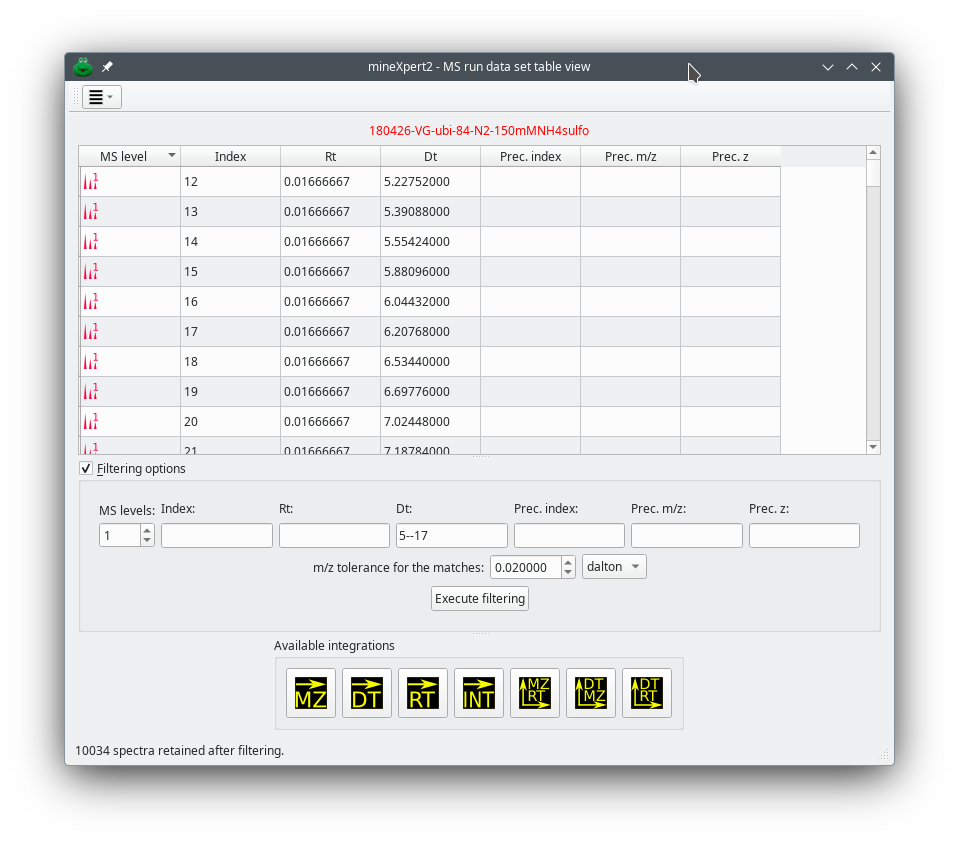Open the MZ/RT integration tool

pos(535,693)
